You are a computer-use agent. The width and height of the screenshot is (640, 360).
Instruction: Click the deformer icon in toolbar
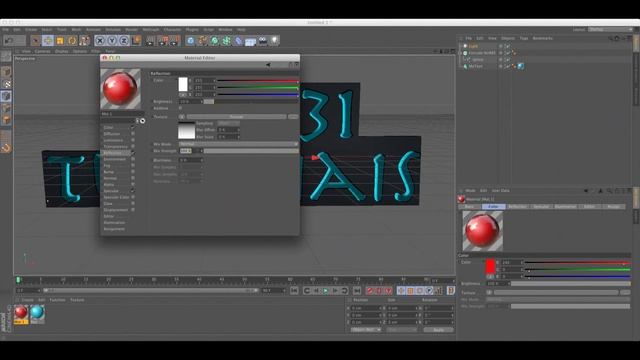coord(238,40)
